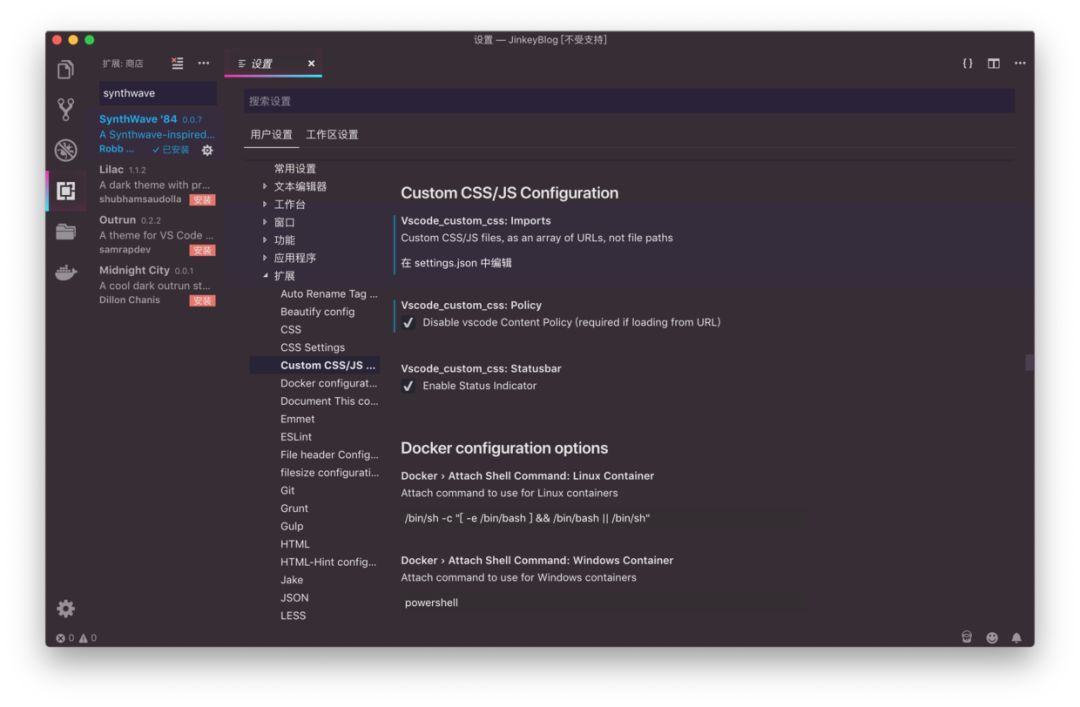The image size is (1080, 707).
Task: Click the synthwave extensions search box
Action: pyautogui.click(x=158, y=93)
